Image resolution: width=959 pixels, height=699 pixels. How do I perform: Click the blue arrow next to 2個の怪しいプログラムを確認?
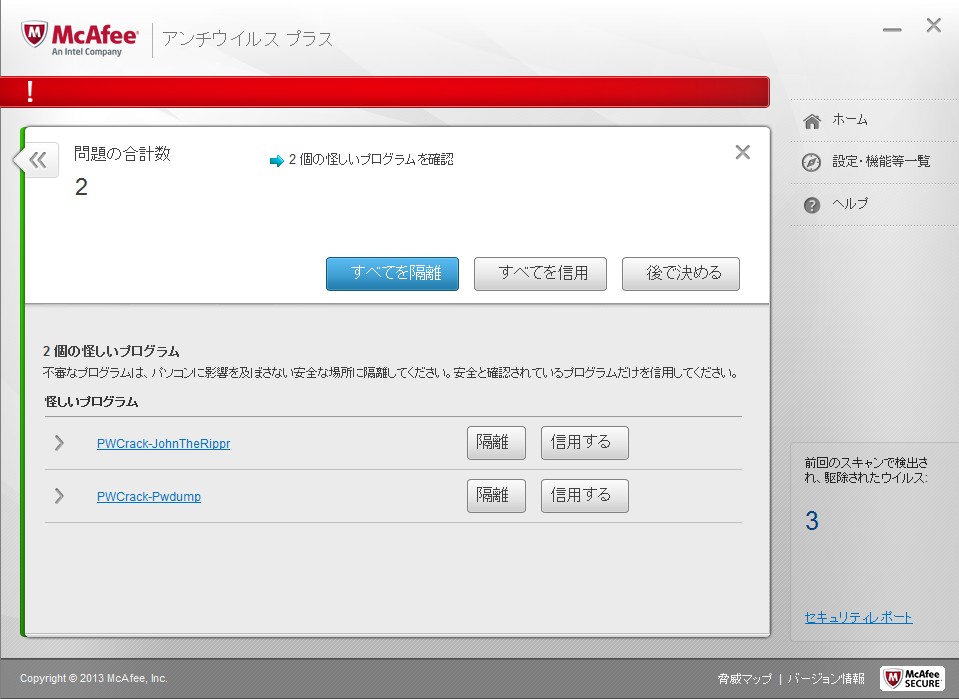point(277,160)
